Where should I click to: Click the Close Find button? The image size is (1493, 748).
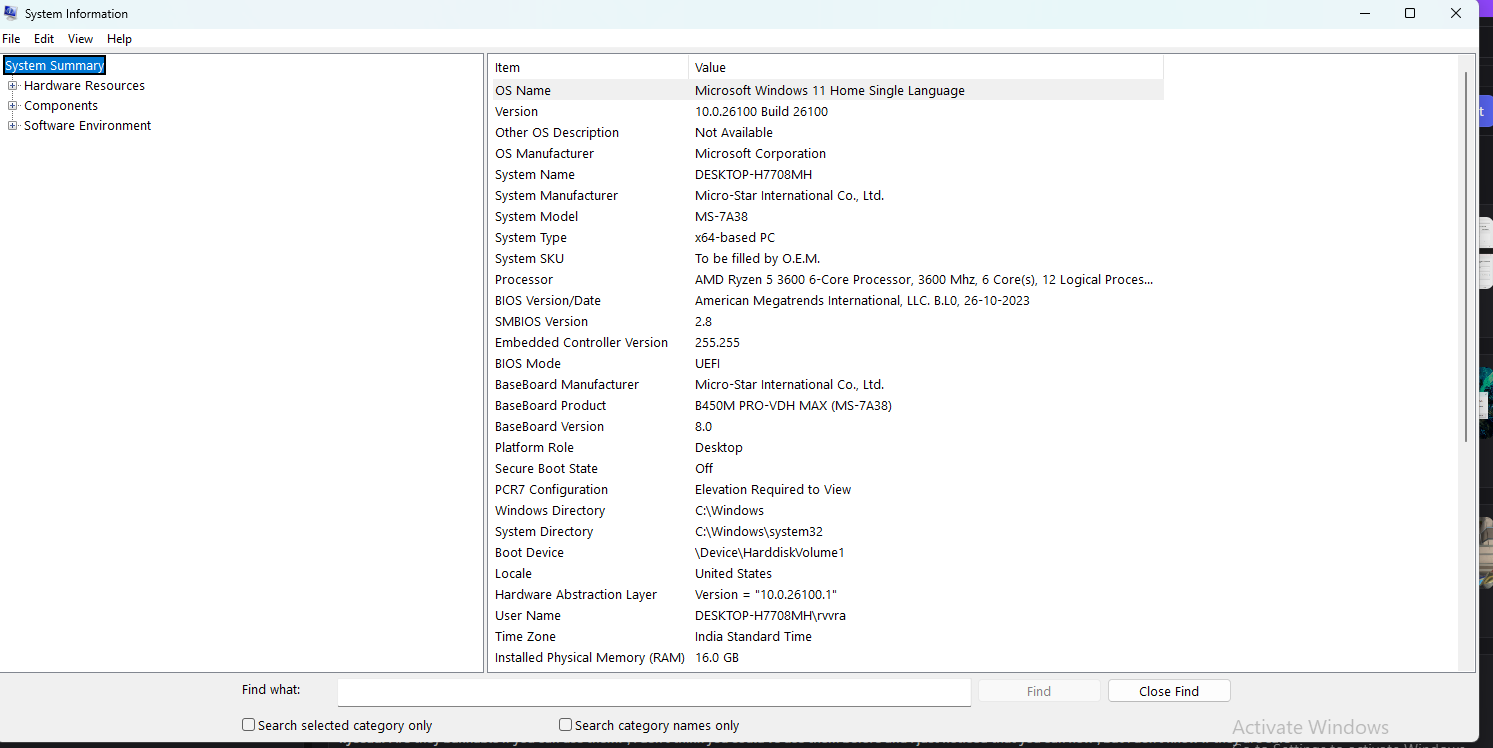1169,691
